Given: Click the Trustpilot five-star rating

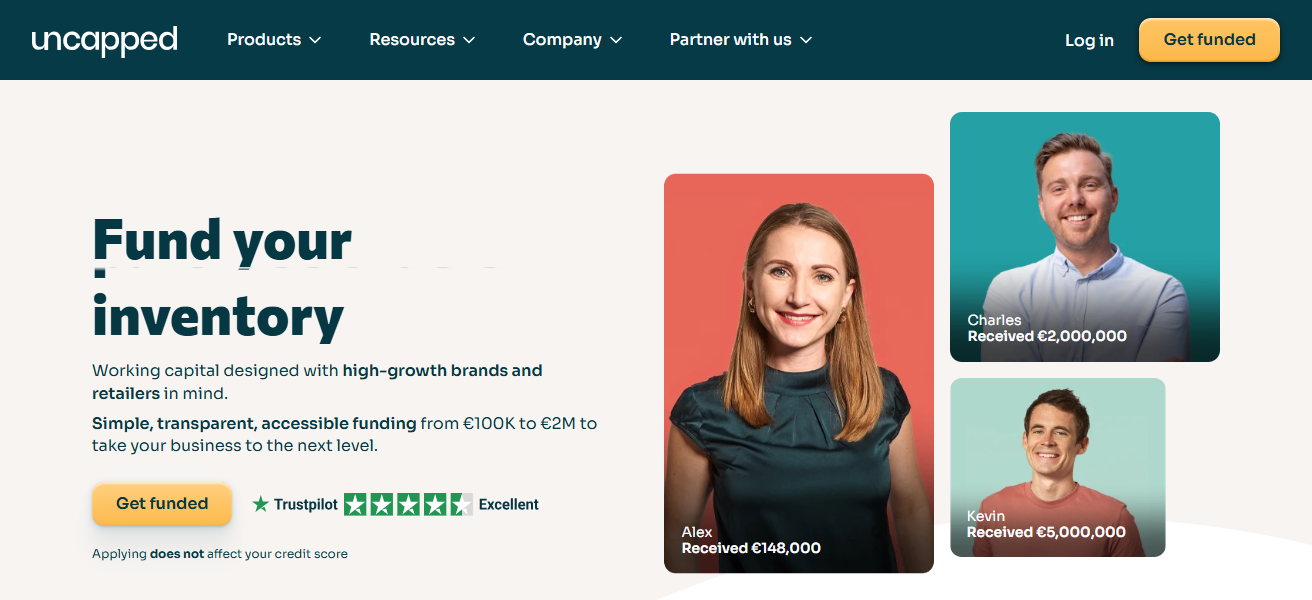Looking at the screenshot, I should click(x=408, y=505).
